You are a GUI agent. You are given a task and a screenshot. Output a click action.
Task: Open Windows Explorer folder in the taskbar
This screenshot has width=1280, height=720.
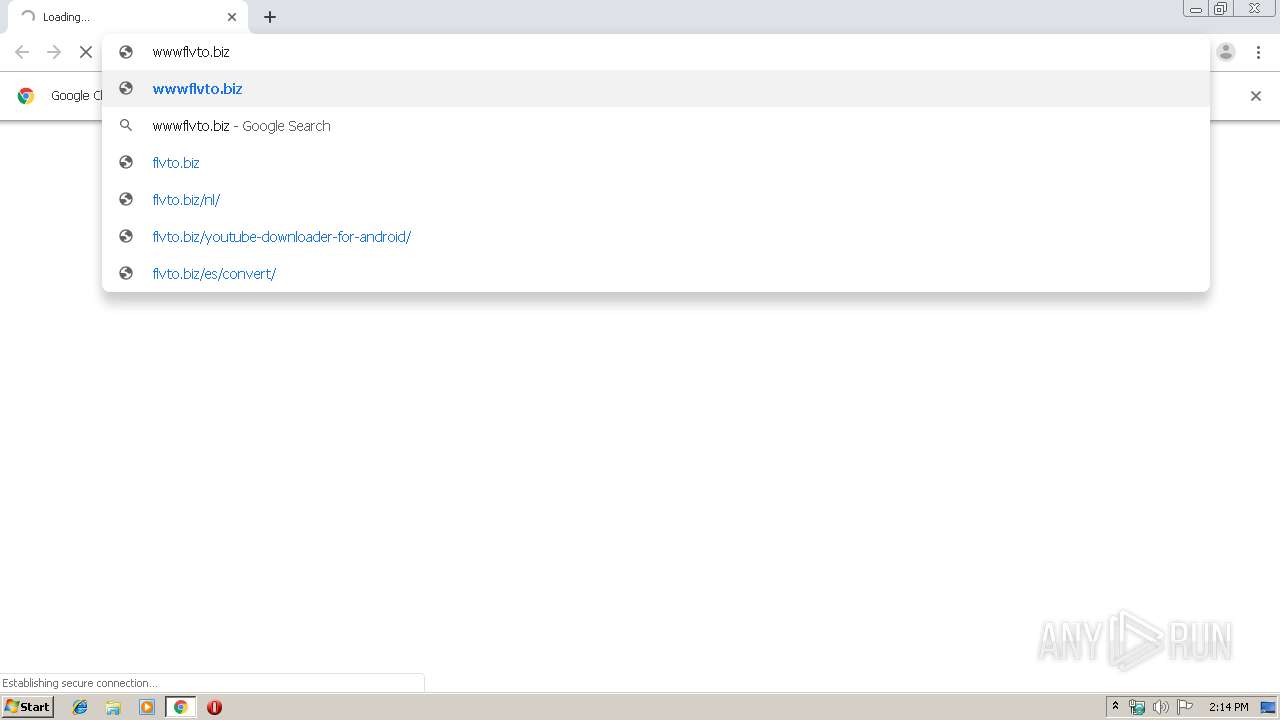point(113,707)
